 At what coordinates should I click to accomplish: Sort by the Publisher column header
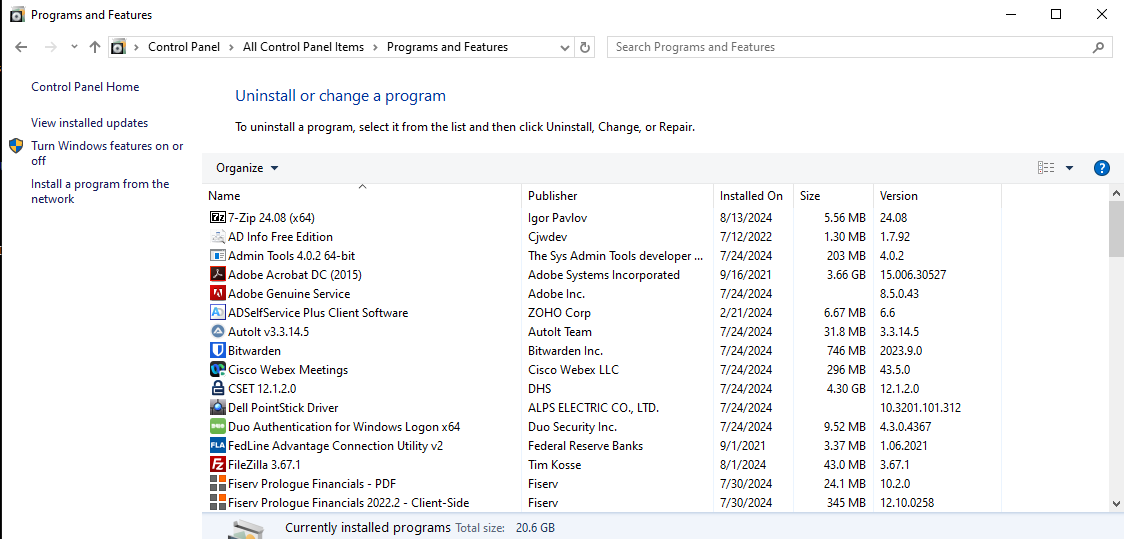click(618, 196)
